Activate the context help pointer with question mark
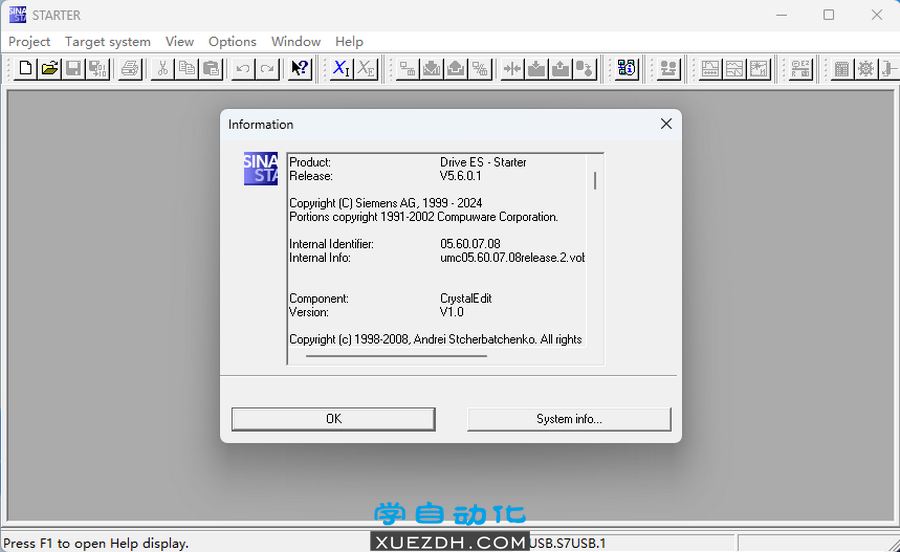 (300, 69)
